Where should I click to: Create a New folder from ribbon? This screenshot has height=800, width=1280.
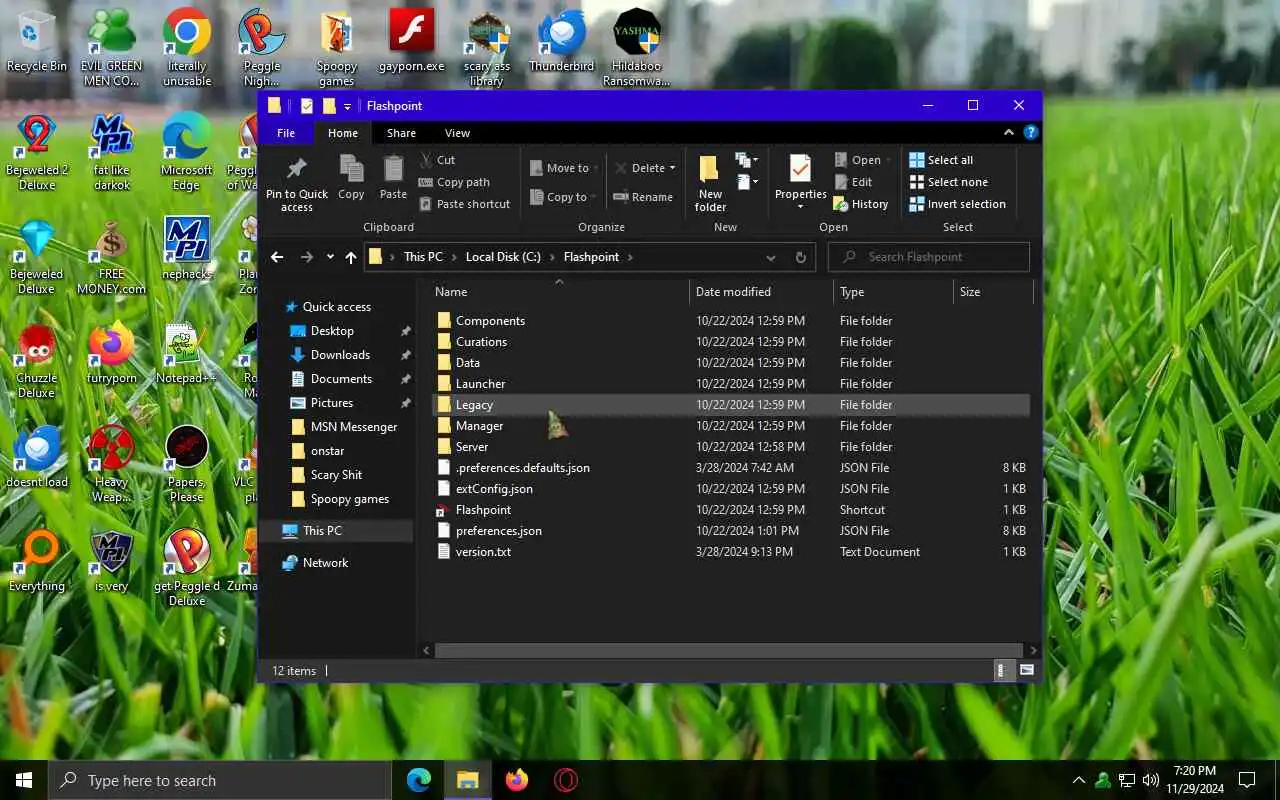click(710, 183)
